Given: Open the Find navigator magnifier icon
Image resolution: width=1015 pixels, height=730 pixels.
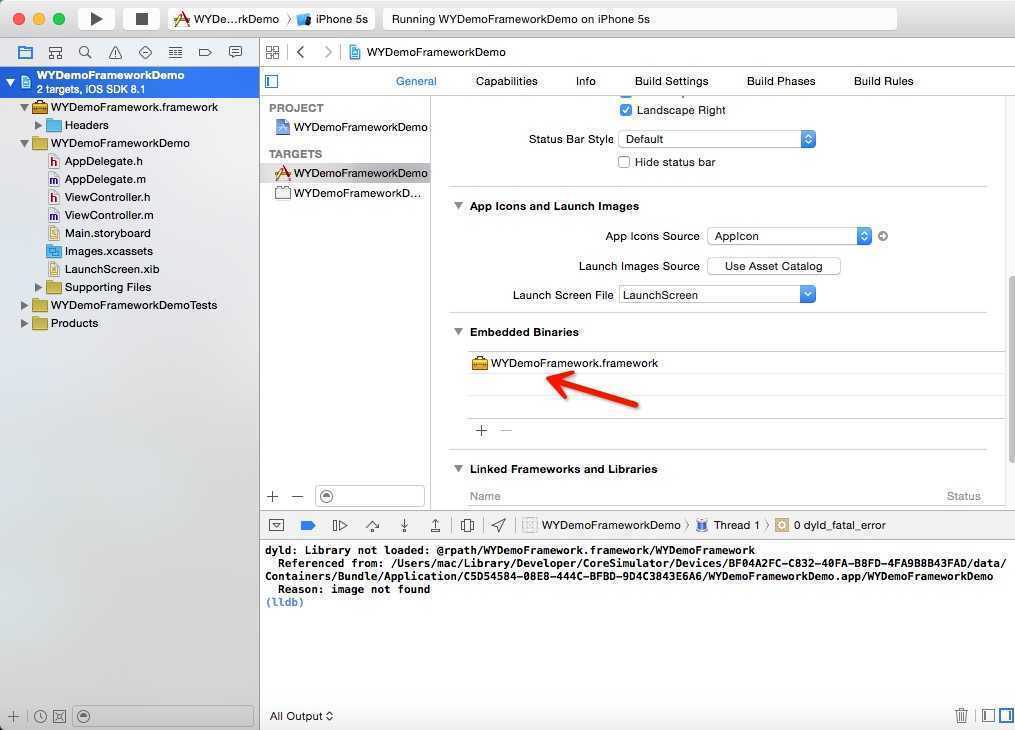Looking at the screenshot, I should [85, 52].
